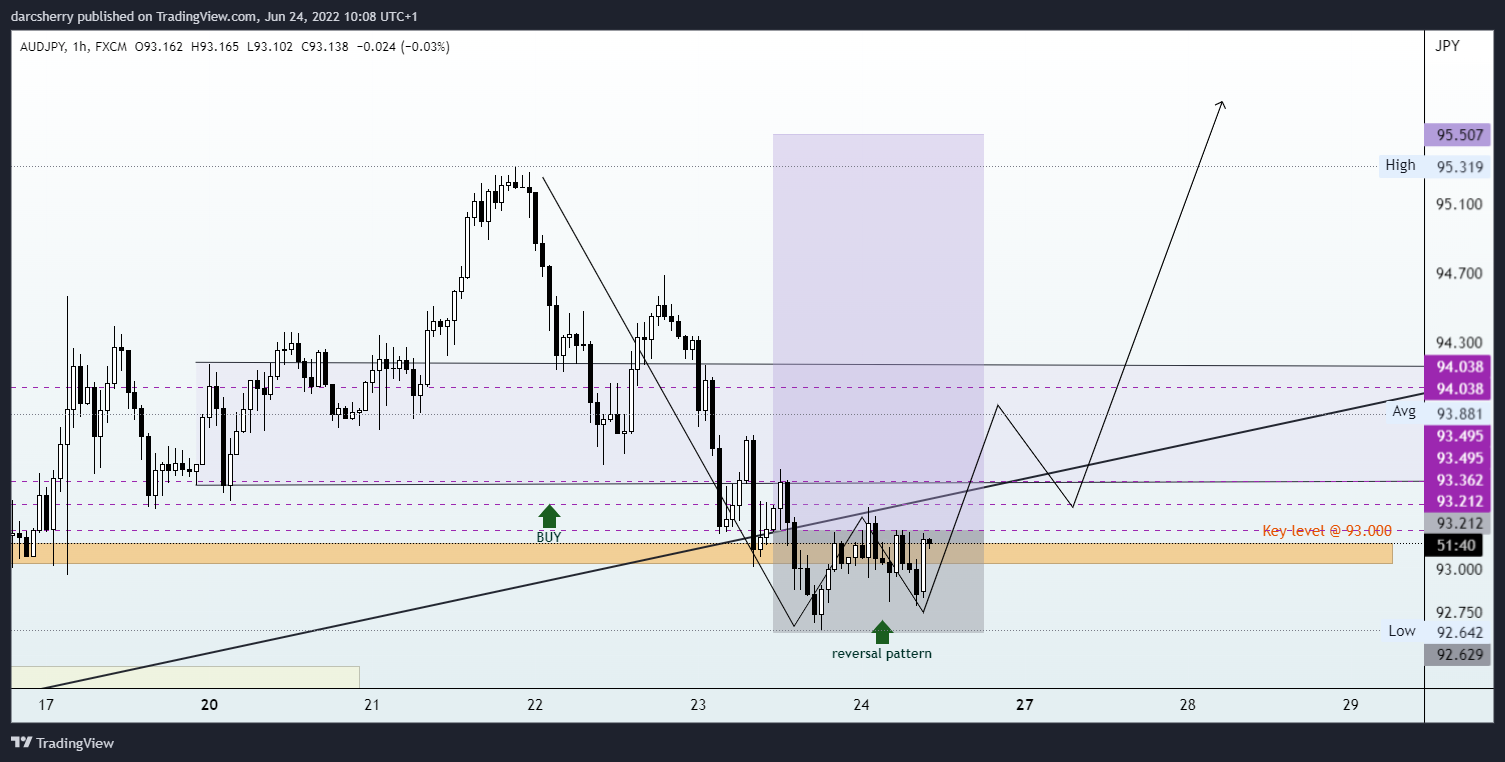Select the orange support zone rectangle
The width and height of the screenshot is (1505, 762).
[701, 553]
